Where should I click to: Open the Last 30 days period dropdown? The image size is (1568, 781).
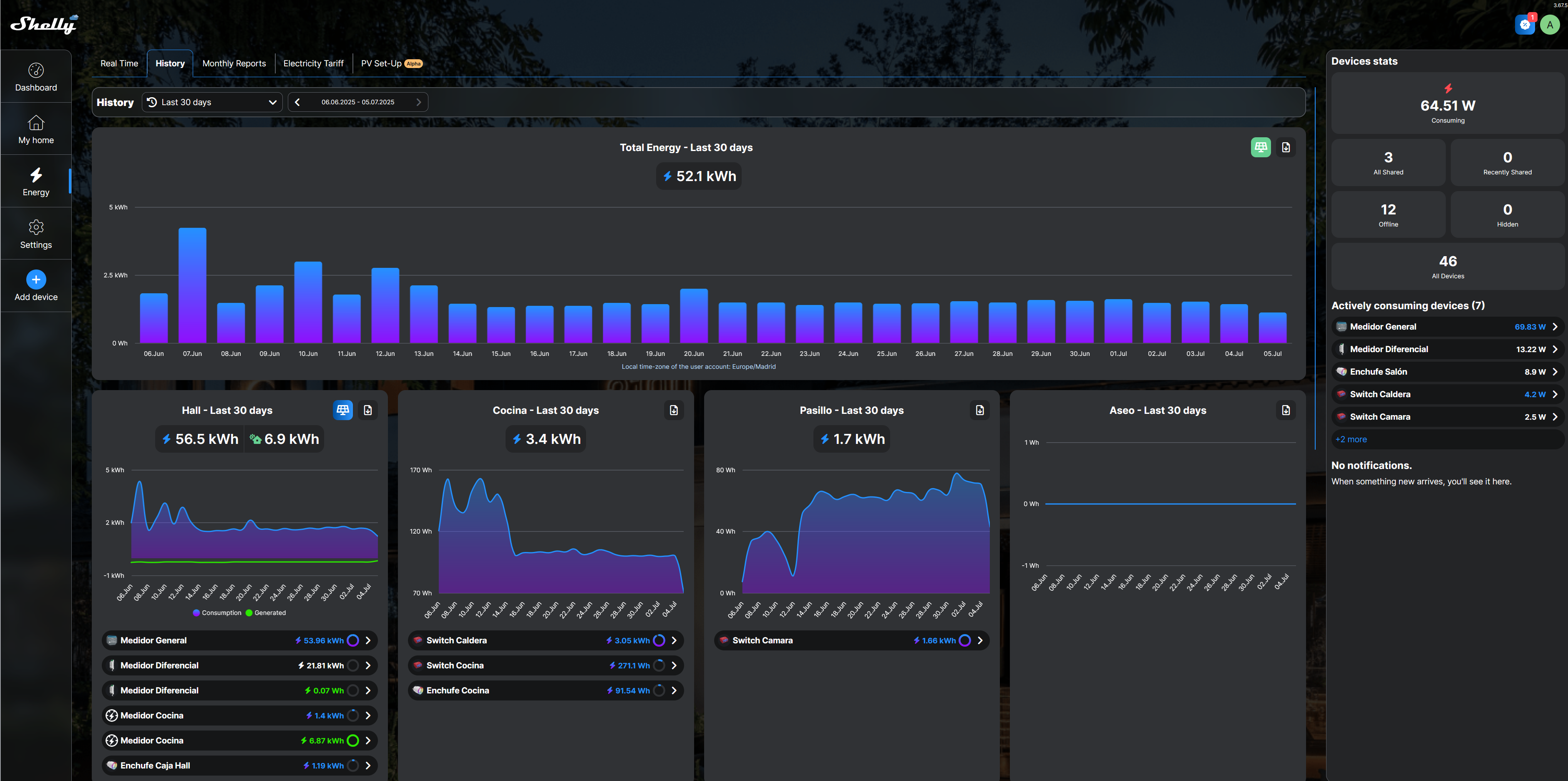point(211,102)
